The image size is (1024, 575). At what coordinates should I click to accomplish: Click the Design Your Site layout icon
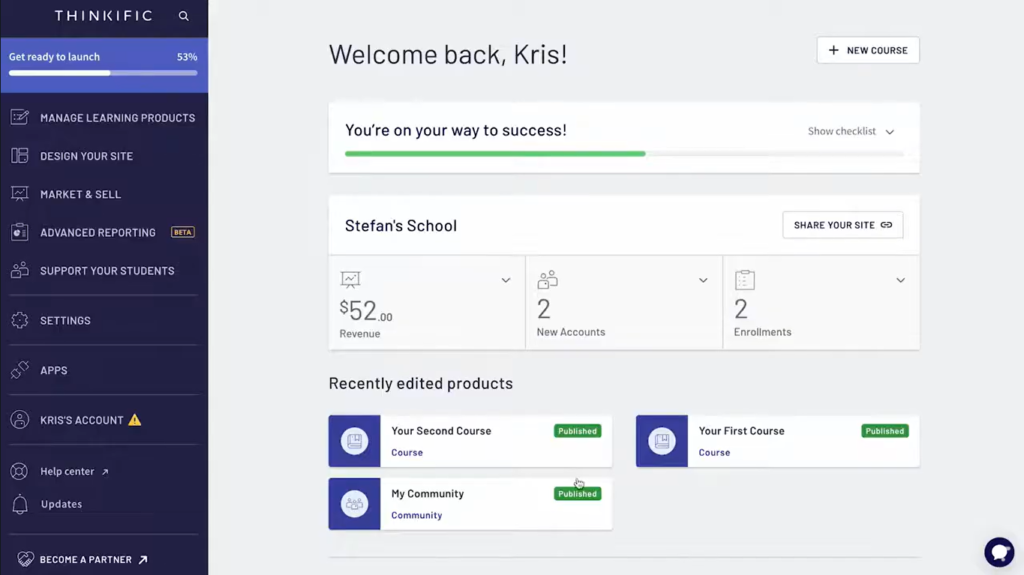pos(20,156)
